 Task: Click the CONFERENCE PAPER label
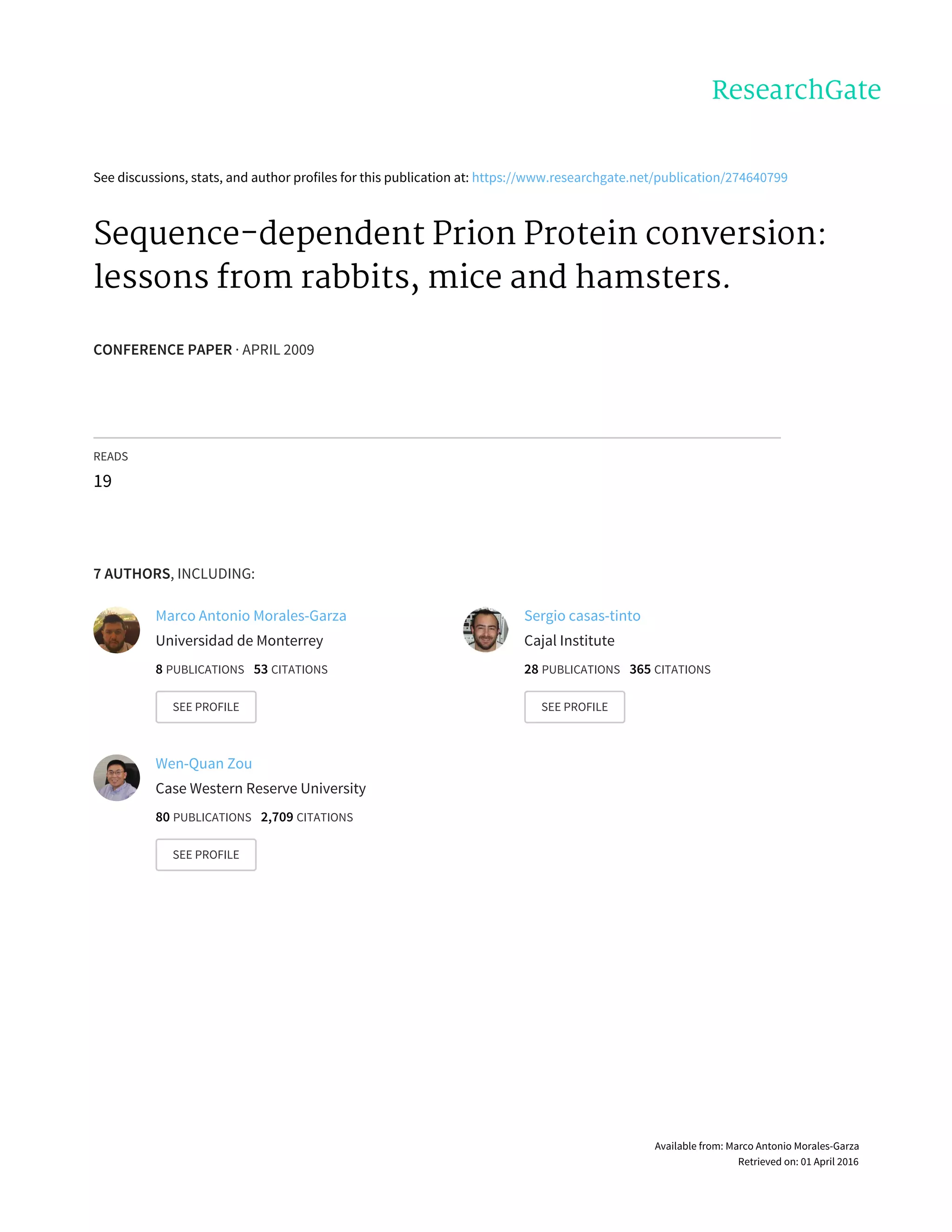pos(162,350)
